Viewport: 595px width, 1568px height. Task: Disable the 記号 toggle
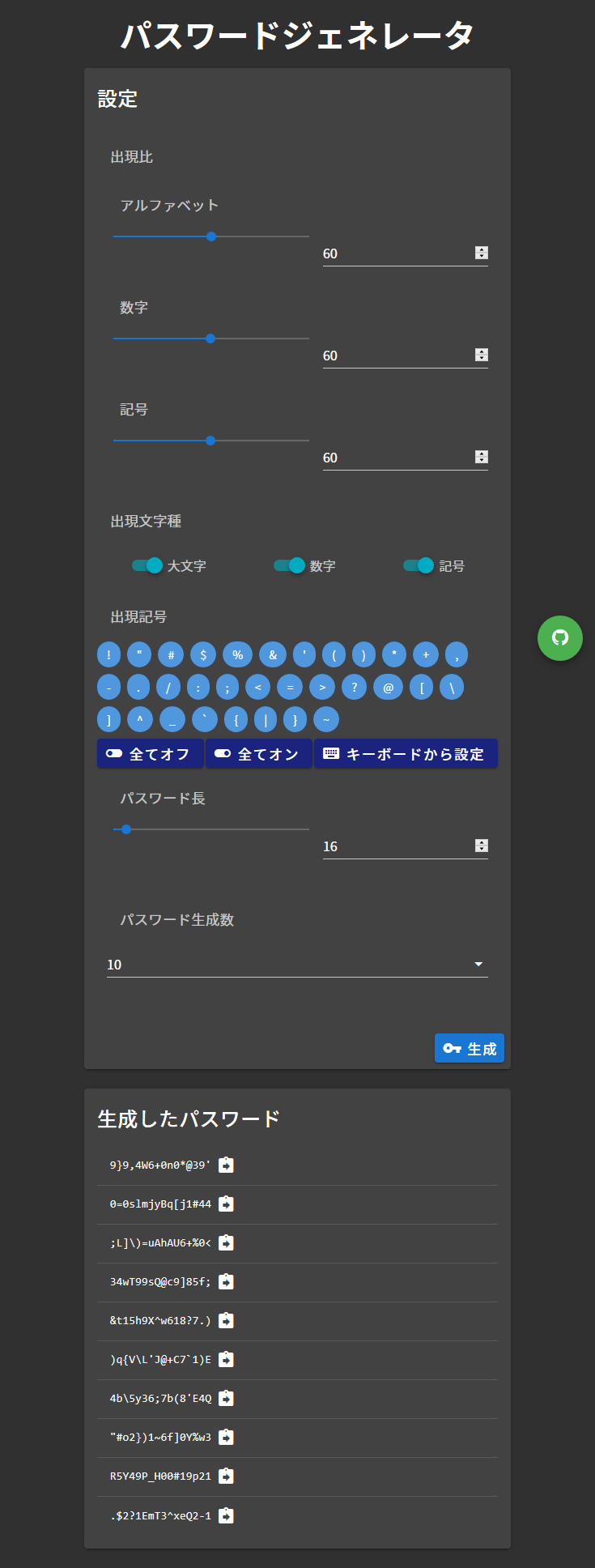[418, 565]
